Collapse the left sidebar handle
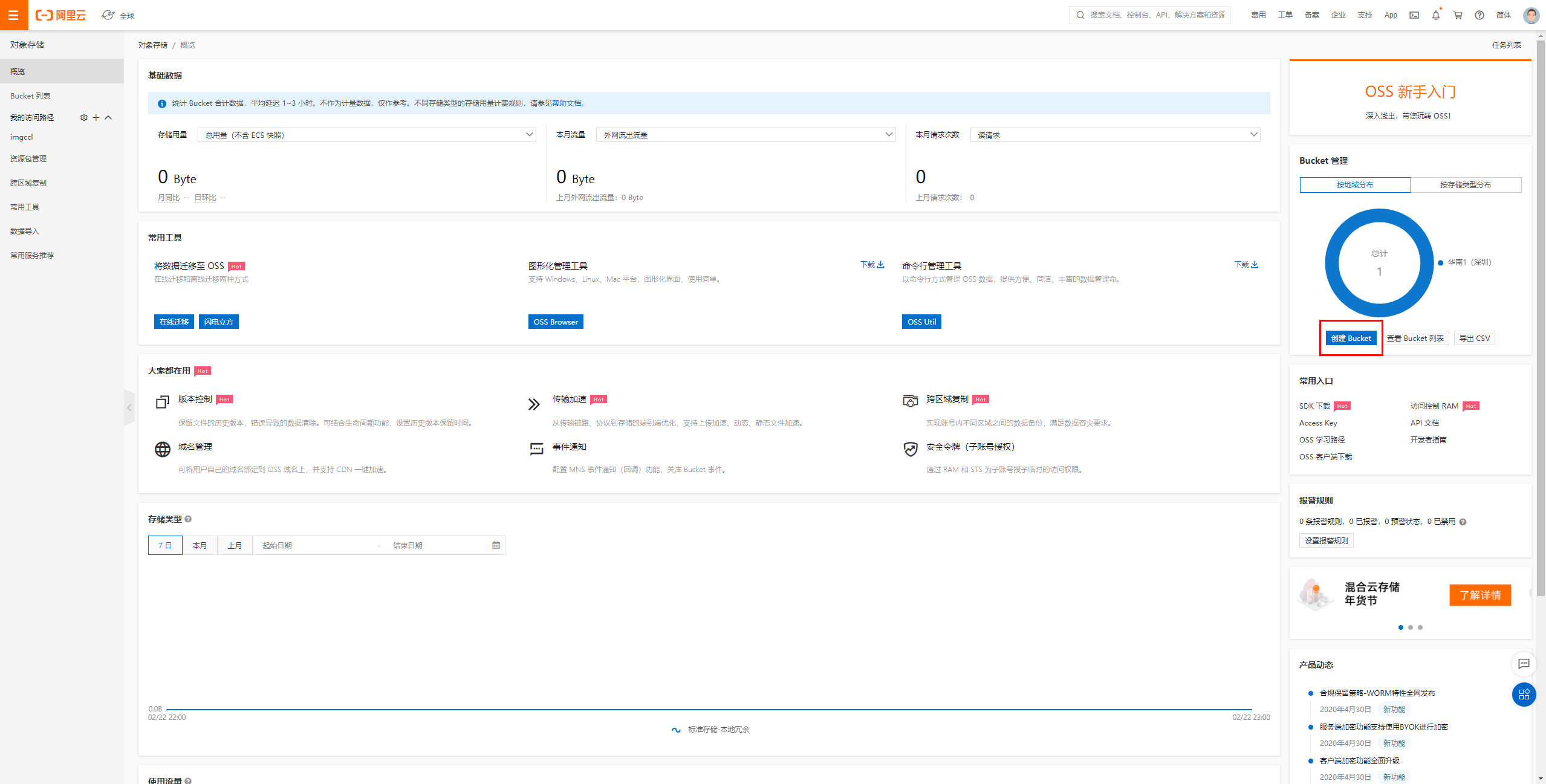1546x784 pixels. point(129,408)
